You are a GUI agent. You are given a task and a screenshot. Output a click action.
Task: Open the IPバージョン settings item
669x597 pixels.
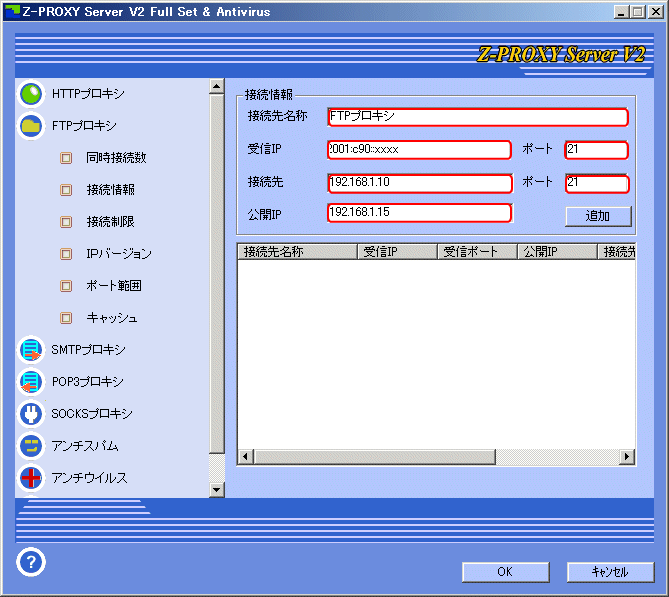pos(119,254)
